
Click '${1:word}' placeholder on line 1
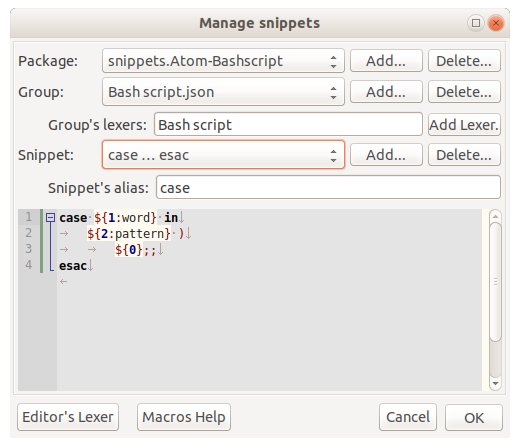click(x=125, y=218)
